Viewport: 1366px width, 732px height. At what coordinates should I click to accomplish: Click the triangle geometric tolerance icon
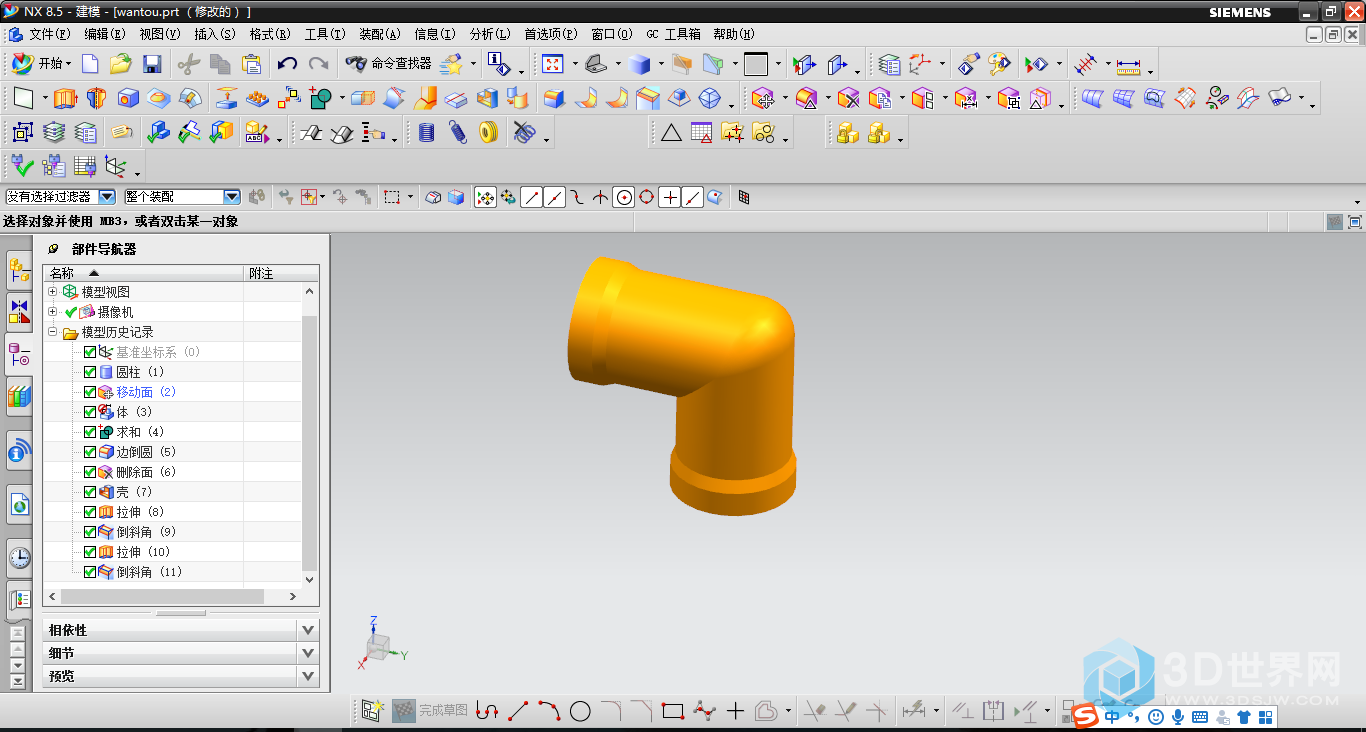pyautogui.click(x=671, y=132)
